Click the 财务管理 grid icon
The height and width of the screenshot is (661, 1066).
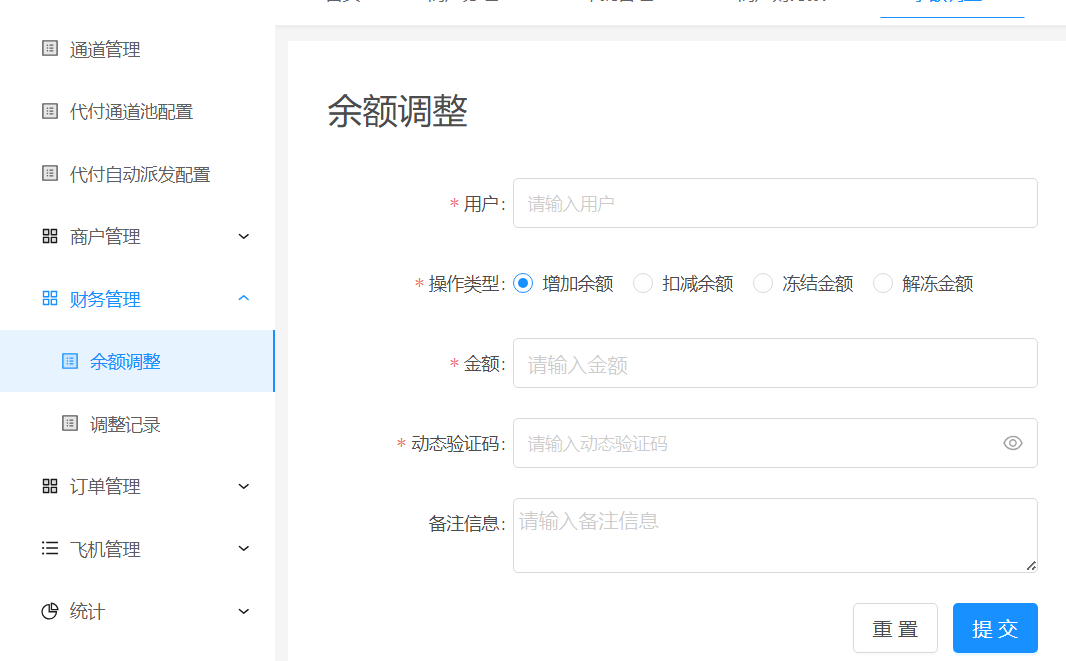point(49,298)
